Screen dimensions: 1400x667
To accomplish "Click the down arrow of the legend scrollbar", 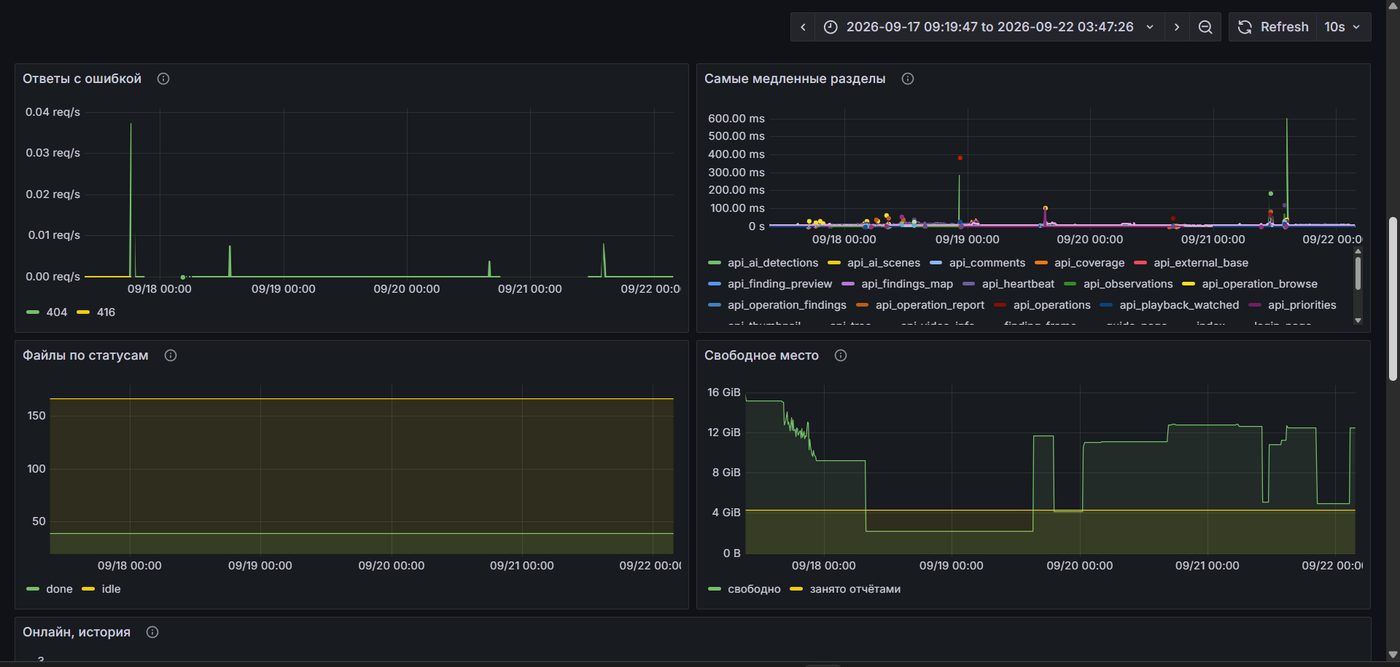I will pos(1357,320).
